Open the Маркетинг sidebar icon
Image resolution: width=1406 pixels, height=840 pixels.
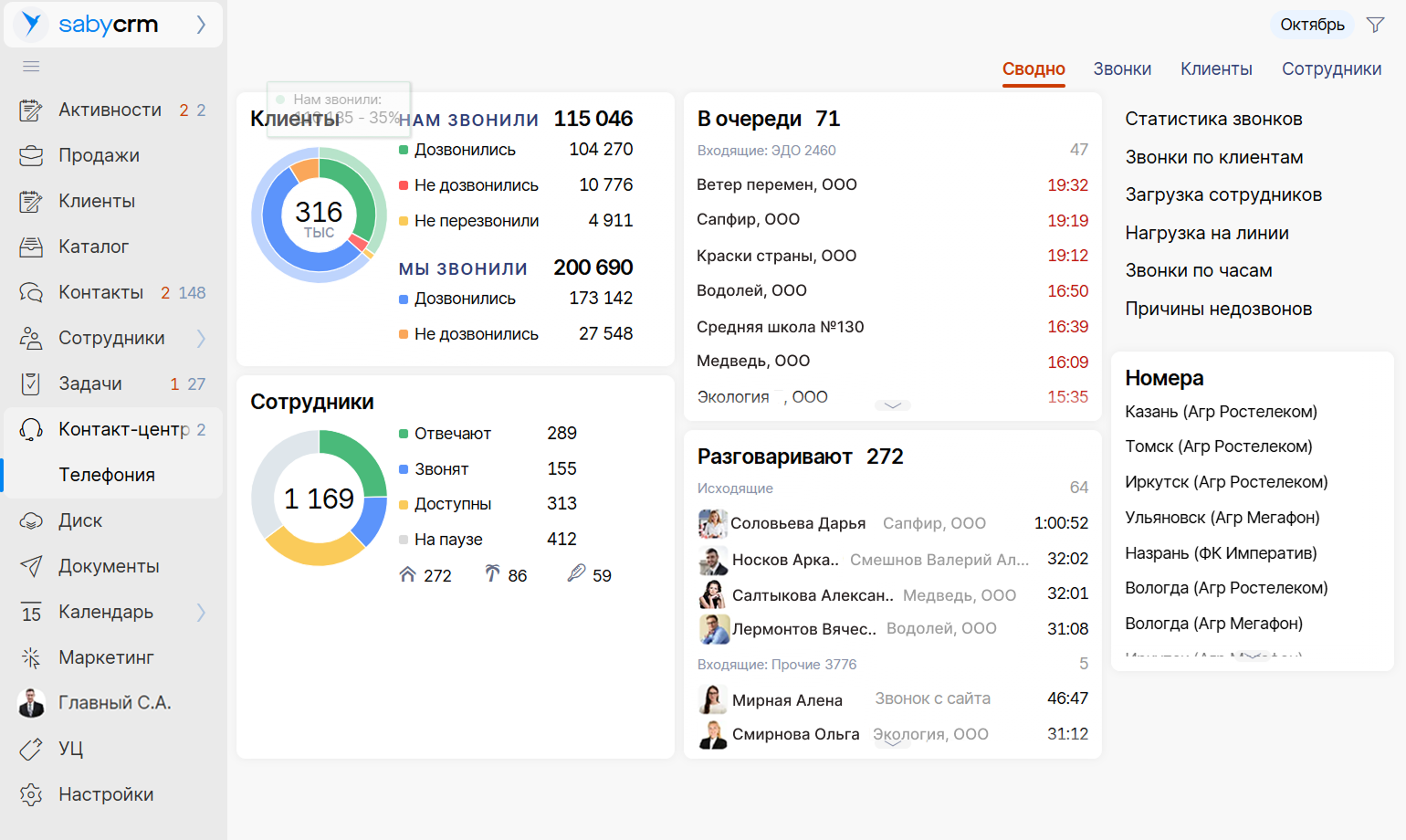(31, 657)
